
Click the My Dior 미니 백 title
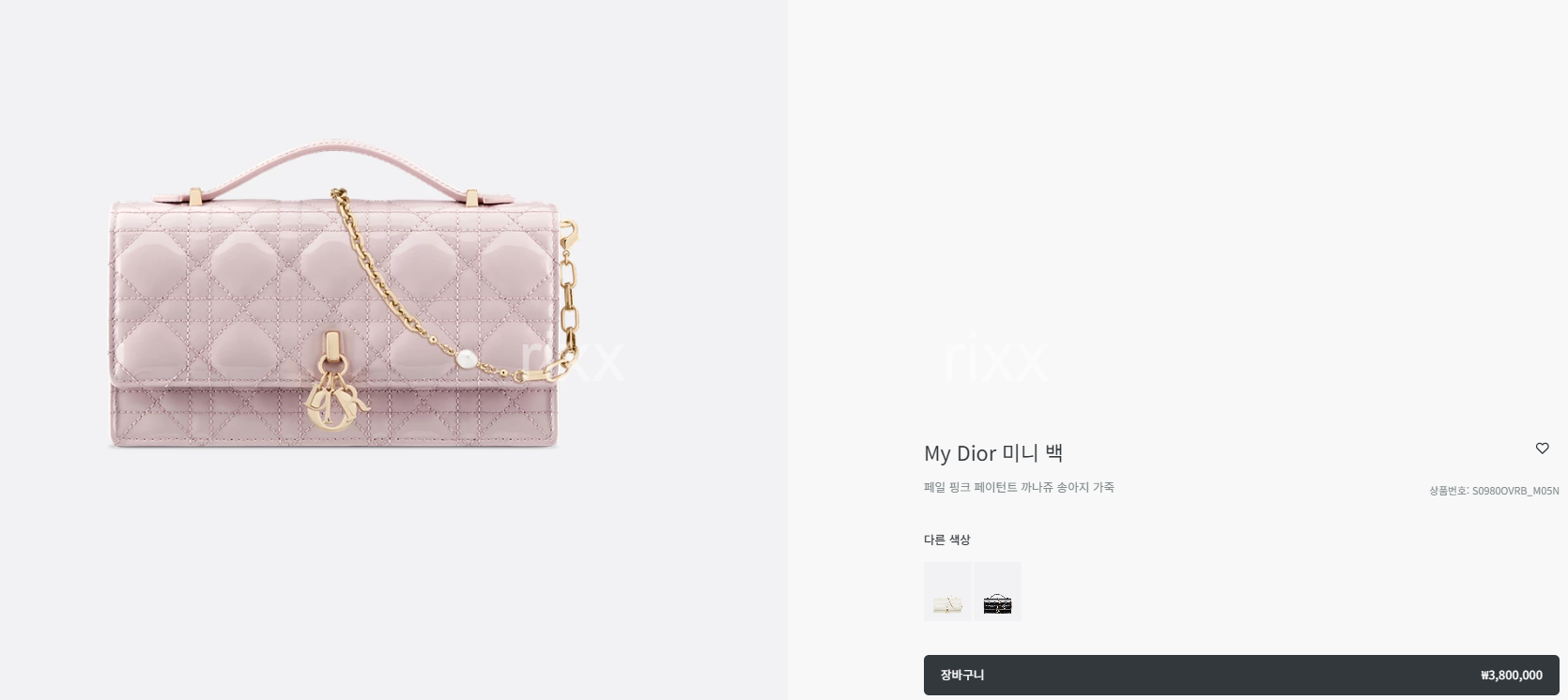(993, 453)
